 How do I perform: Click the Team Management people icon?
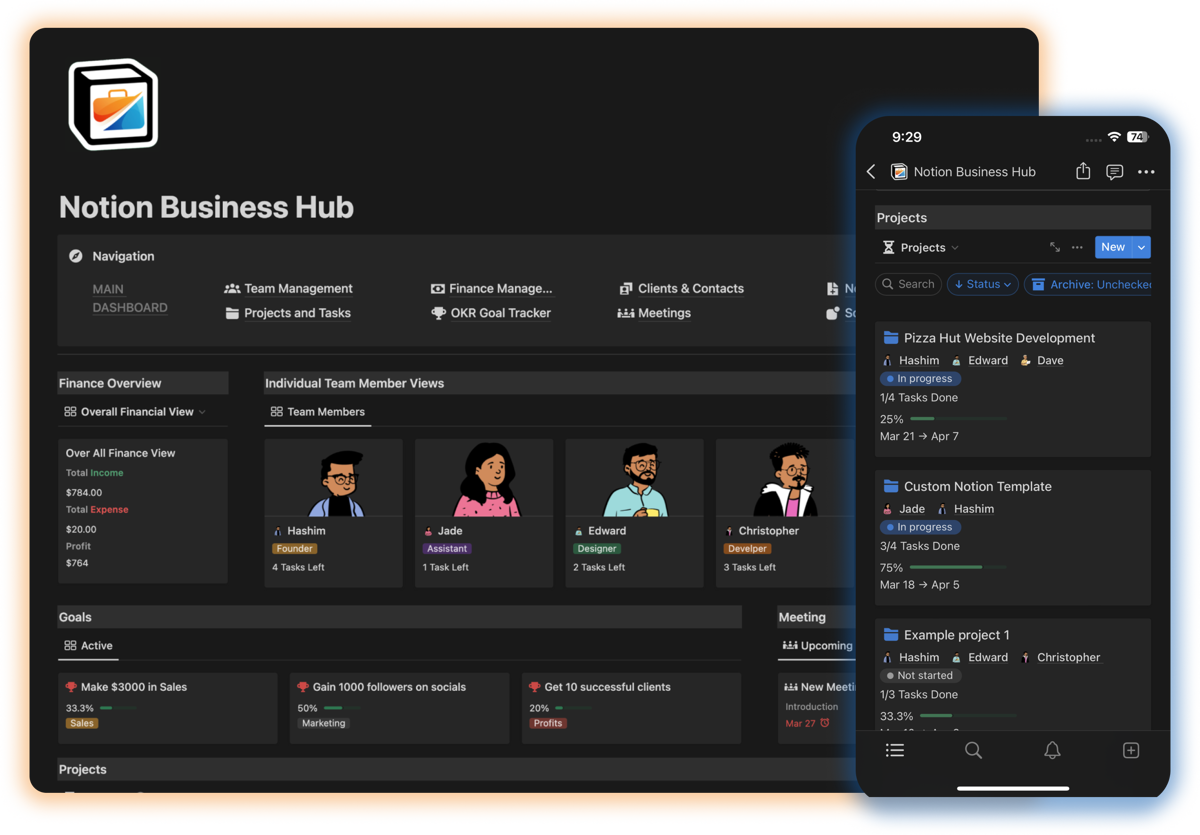coord(232,288)
